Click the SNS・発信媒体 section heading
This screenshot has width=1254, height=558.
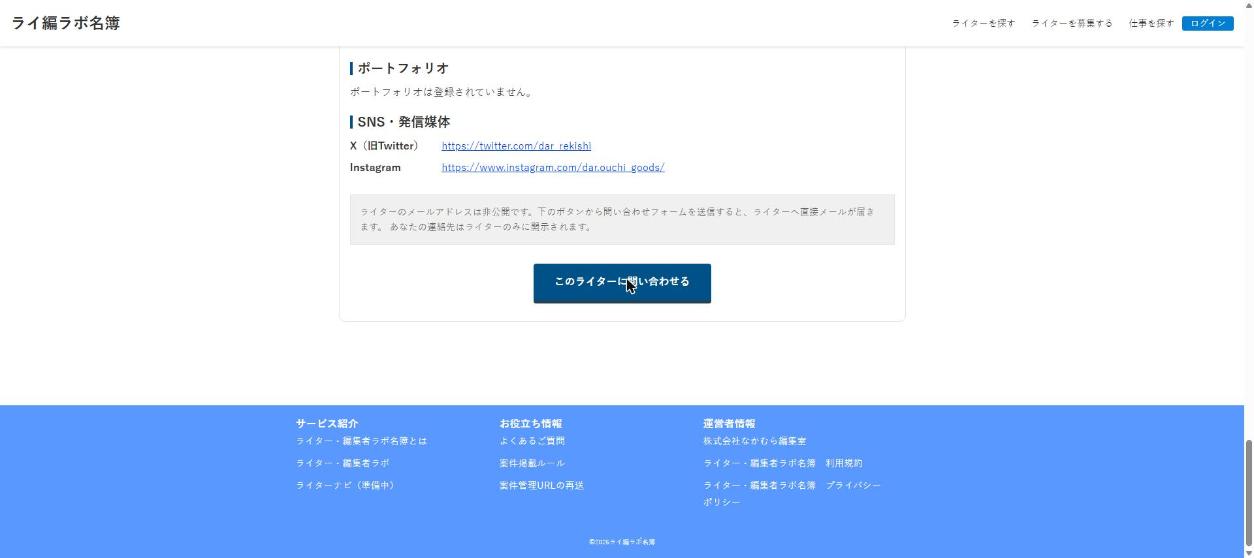pyautogui.click(x=403, y=122)
